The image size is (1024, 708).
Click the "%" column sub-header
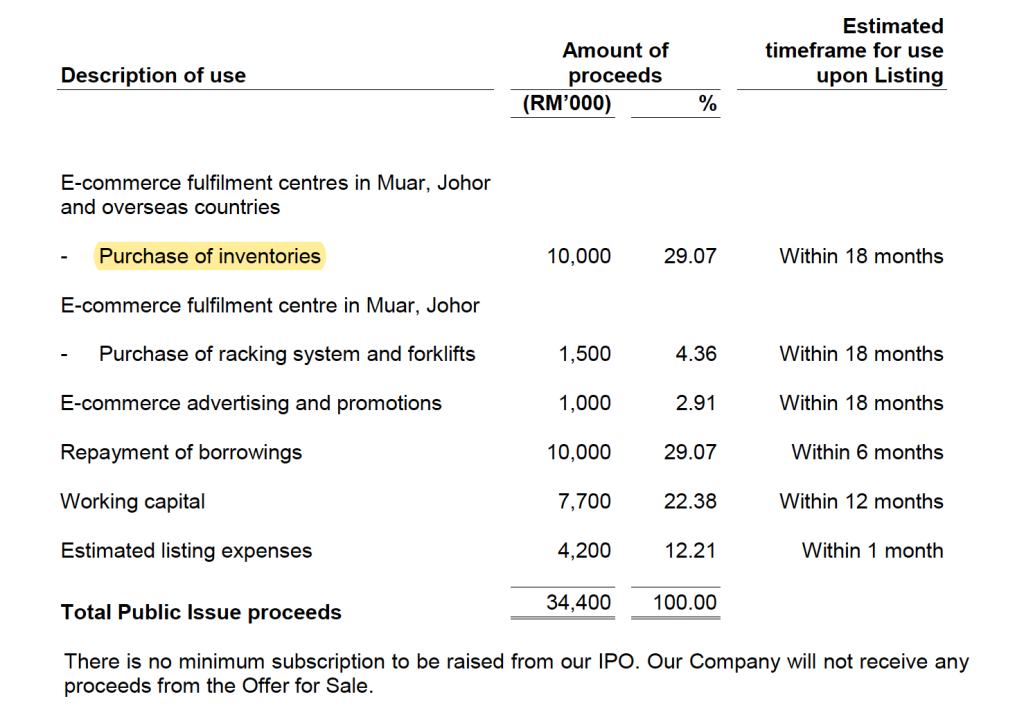coord(707,103)
